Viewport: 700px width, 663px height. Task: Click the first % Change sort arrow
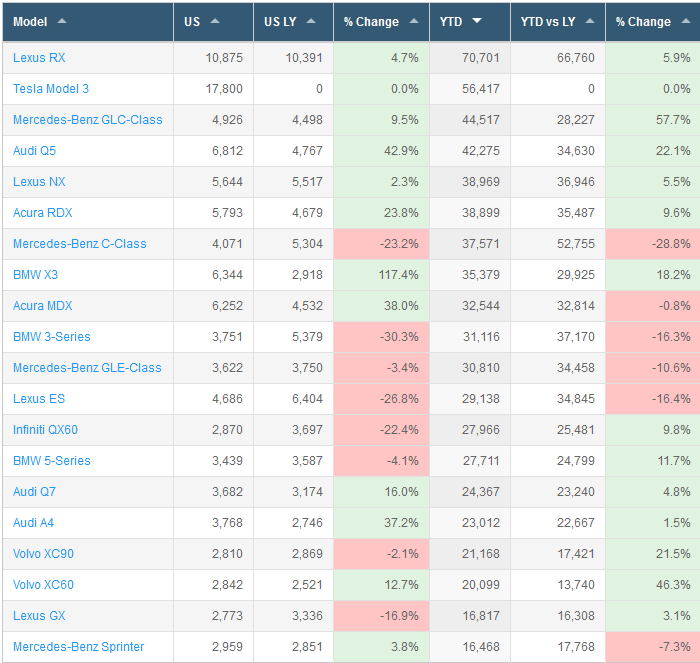pos(414,21)
